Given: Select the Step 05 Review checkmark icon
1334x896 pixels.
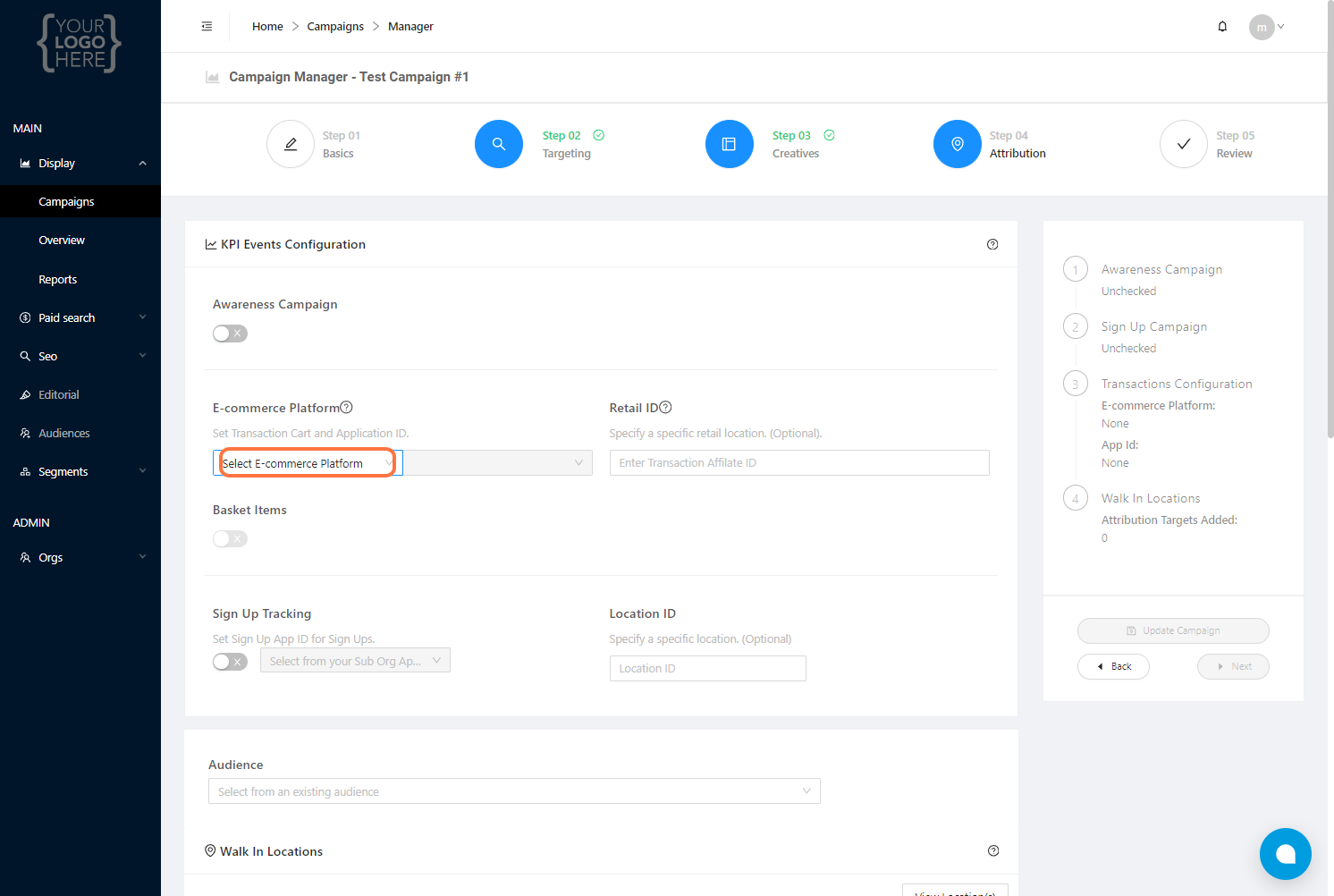Looking at the screenshot, I should (x=1184, y=144).
